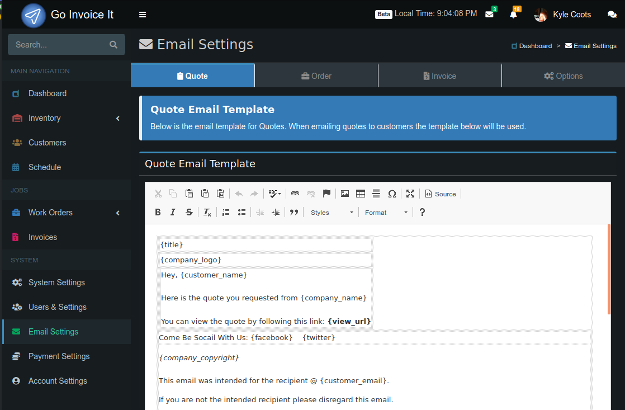Open the Styles dropdown
Screen dimensions: 625x410
click(332, 212)
